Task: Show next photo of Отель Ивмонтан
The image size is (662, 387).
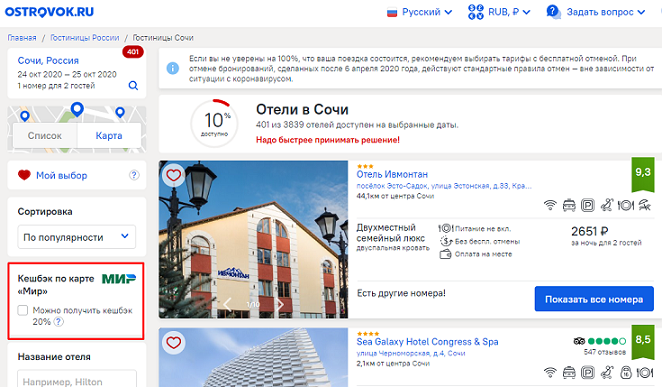Action: coord(279,304)
